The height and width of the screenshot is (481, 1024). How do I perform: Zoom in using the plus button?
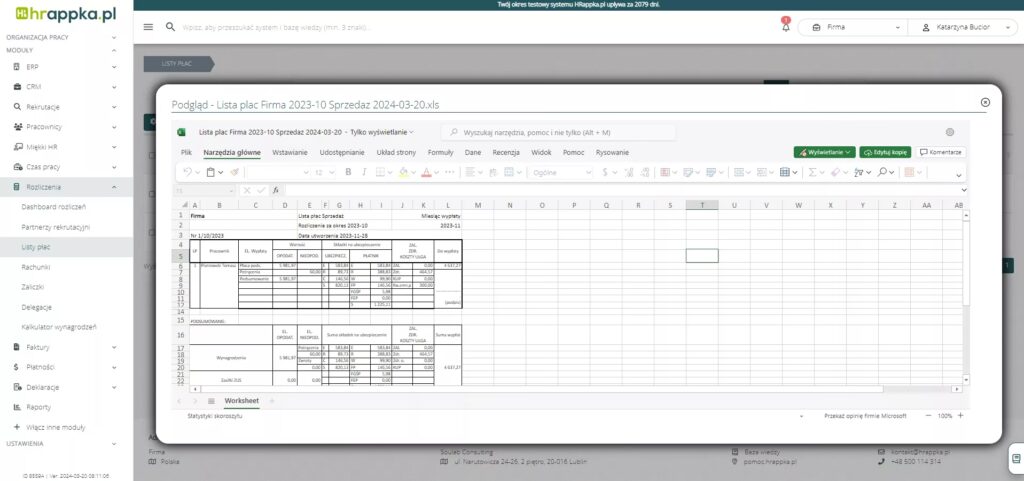coord(961,415)
